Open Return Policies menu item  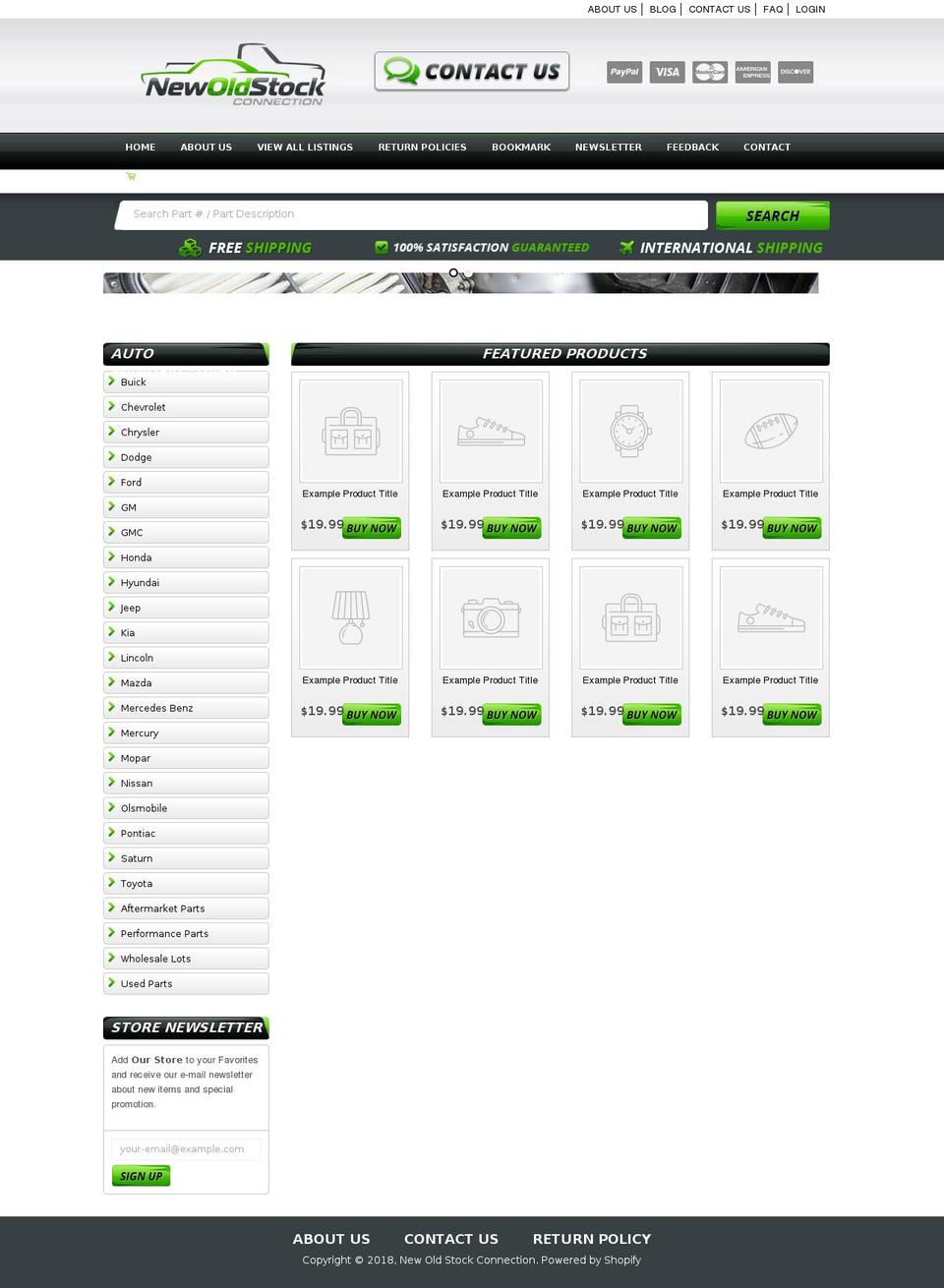pos(423,147)
